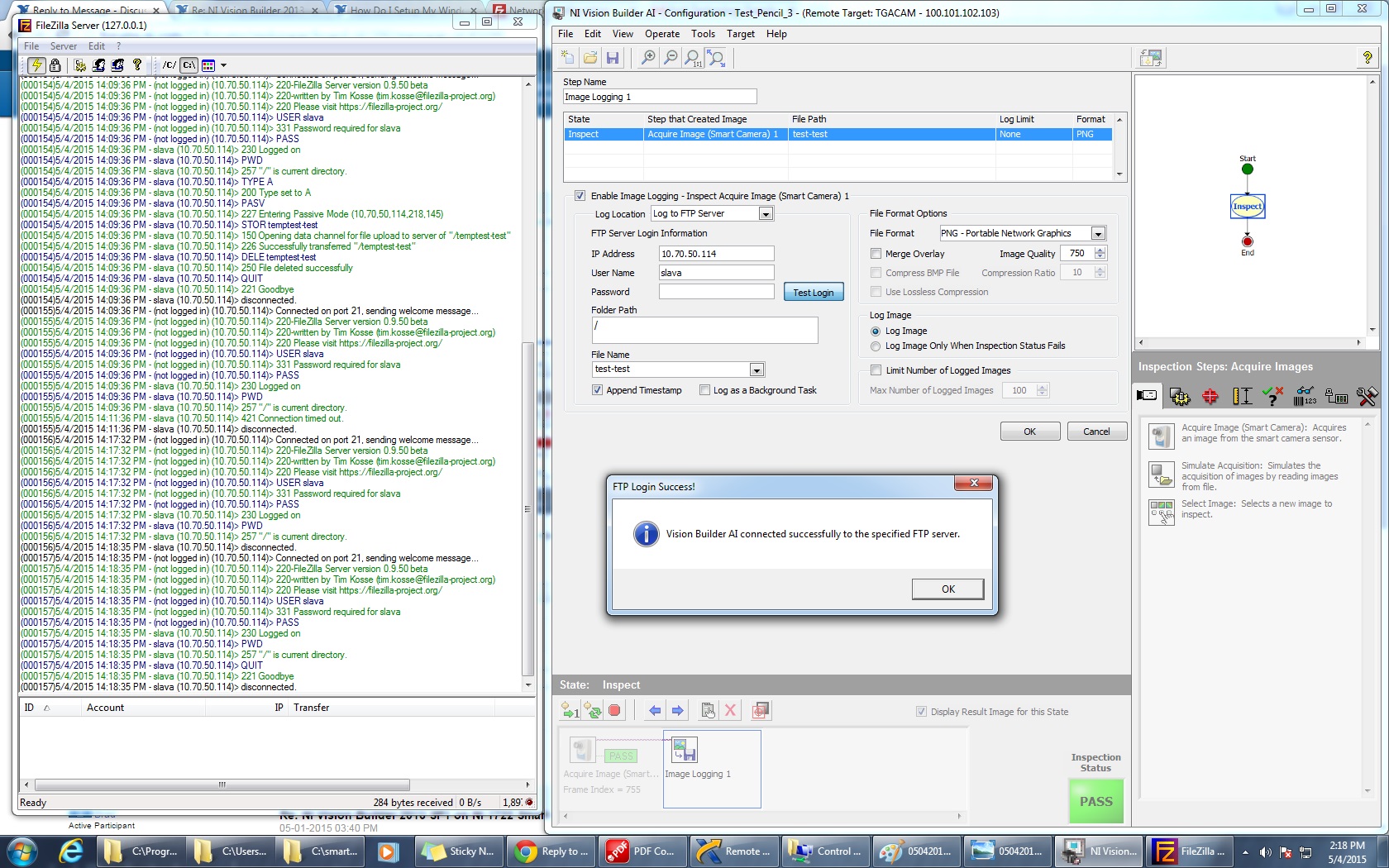Toggle Display Result Image for this State
Viewport: 1389px width, 868px height.
click(921, 712)
